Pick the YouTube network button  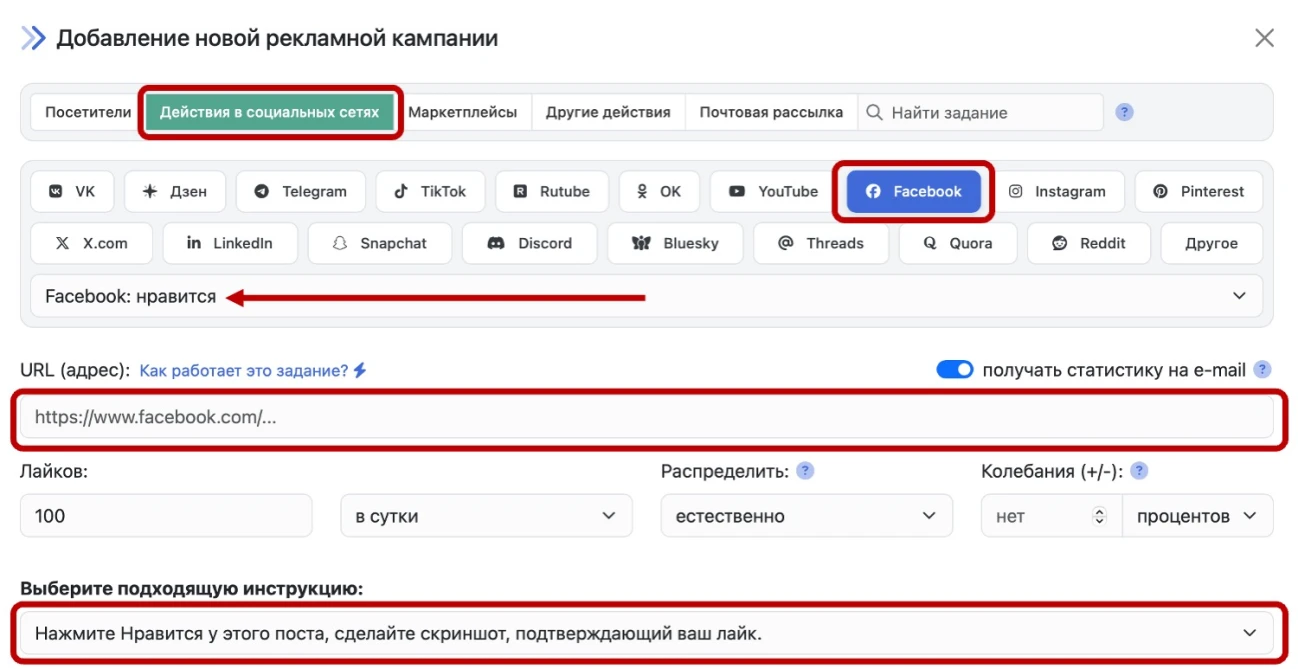pyautogui.click(x=773, y=191)
